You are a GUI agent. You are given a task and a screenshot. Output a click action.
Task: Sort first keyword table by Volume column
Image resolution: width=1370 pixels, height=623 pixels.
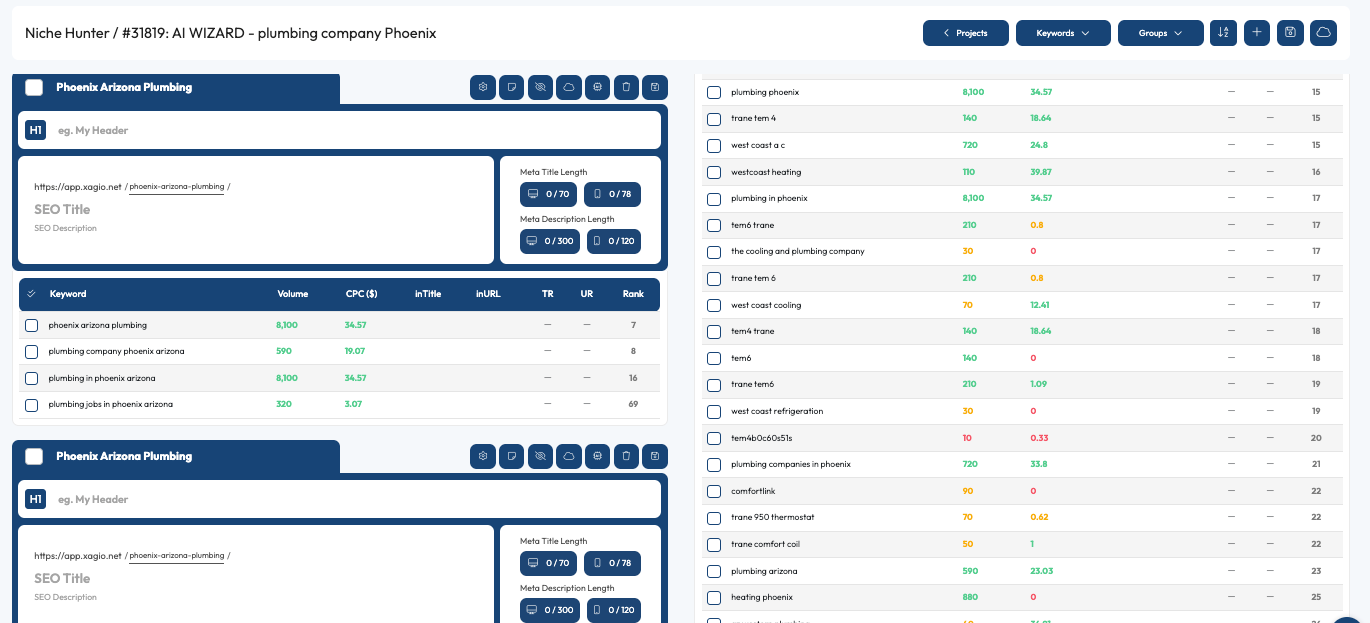[x=293, y=294]
